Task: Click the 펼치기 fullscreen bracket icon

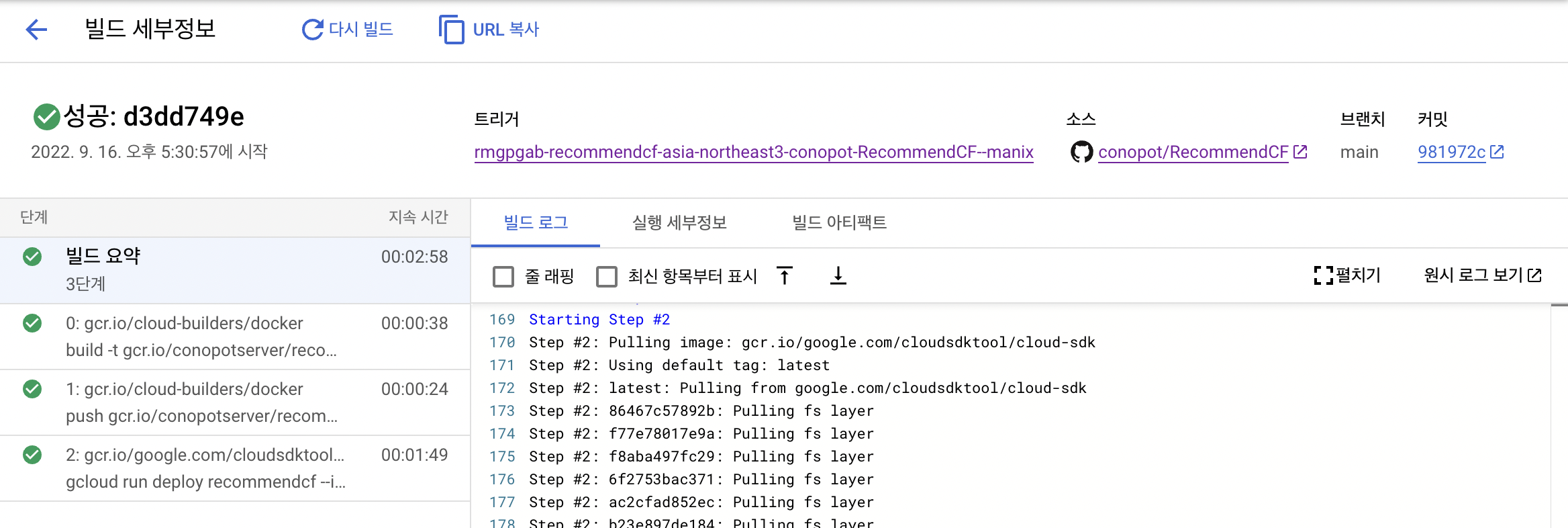Action: click(1323, 275)
